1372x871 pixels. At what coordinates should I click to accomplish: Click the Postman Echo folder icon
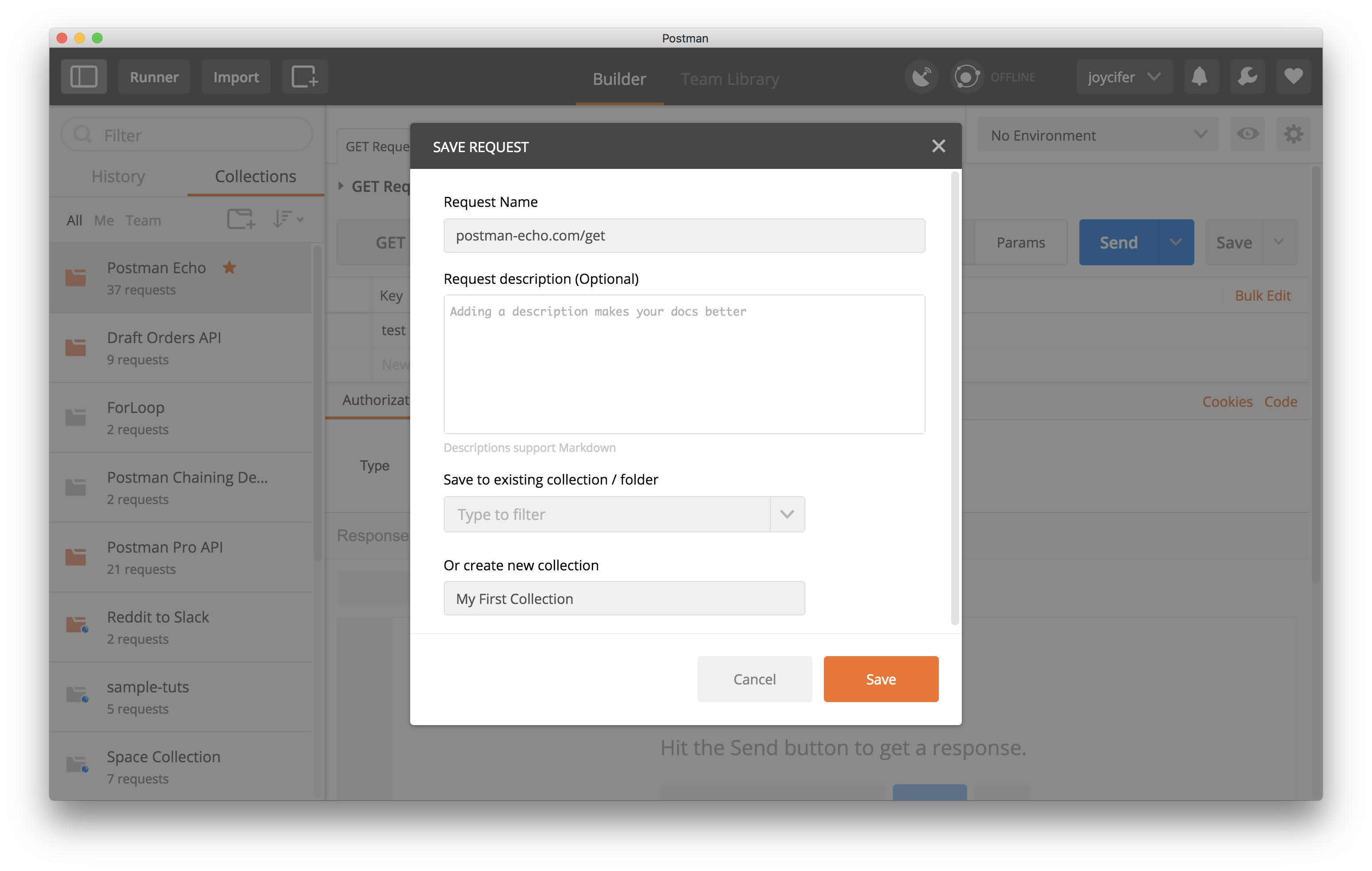[x=76, y=278]
